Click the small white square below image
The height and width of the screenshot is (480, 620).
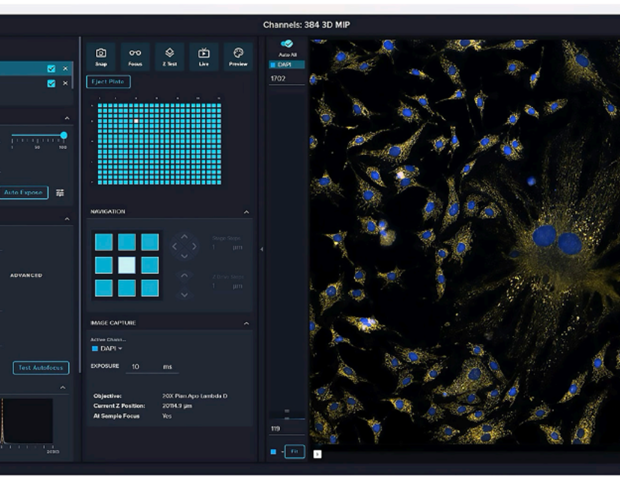pos(317,454)
